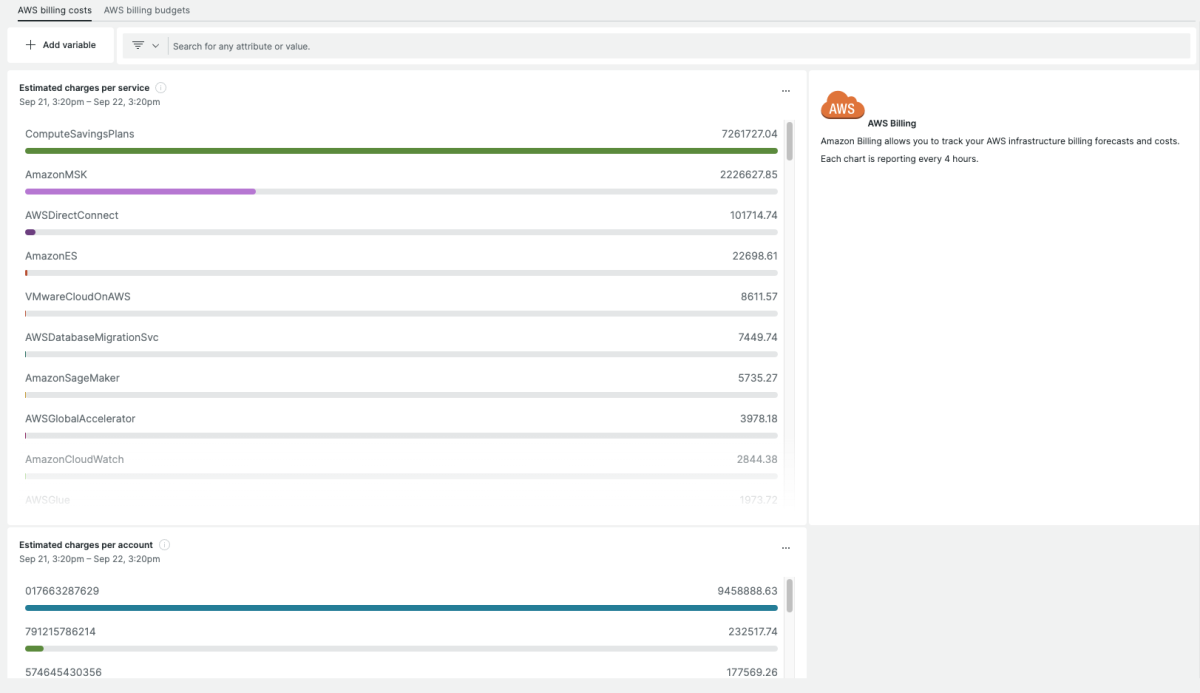
Task: Click the scrollbar in the per service chart
Action: point(789,141)
